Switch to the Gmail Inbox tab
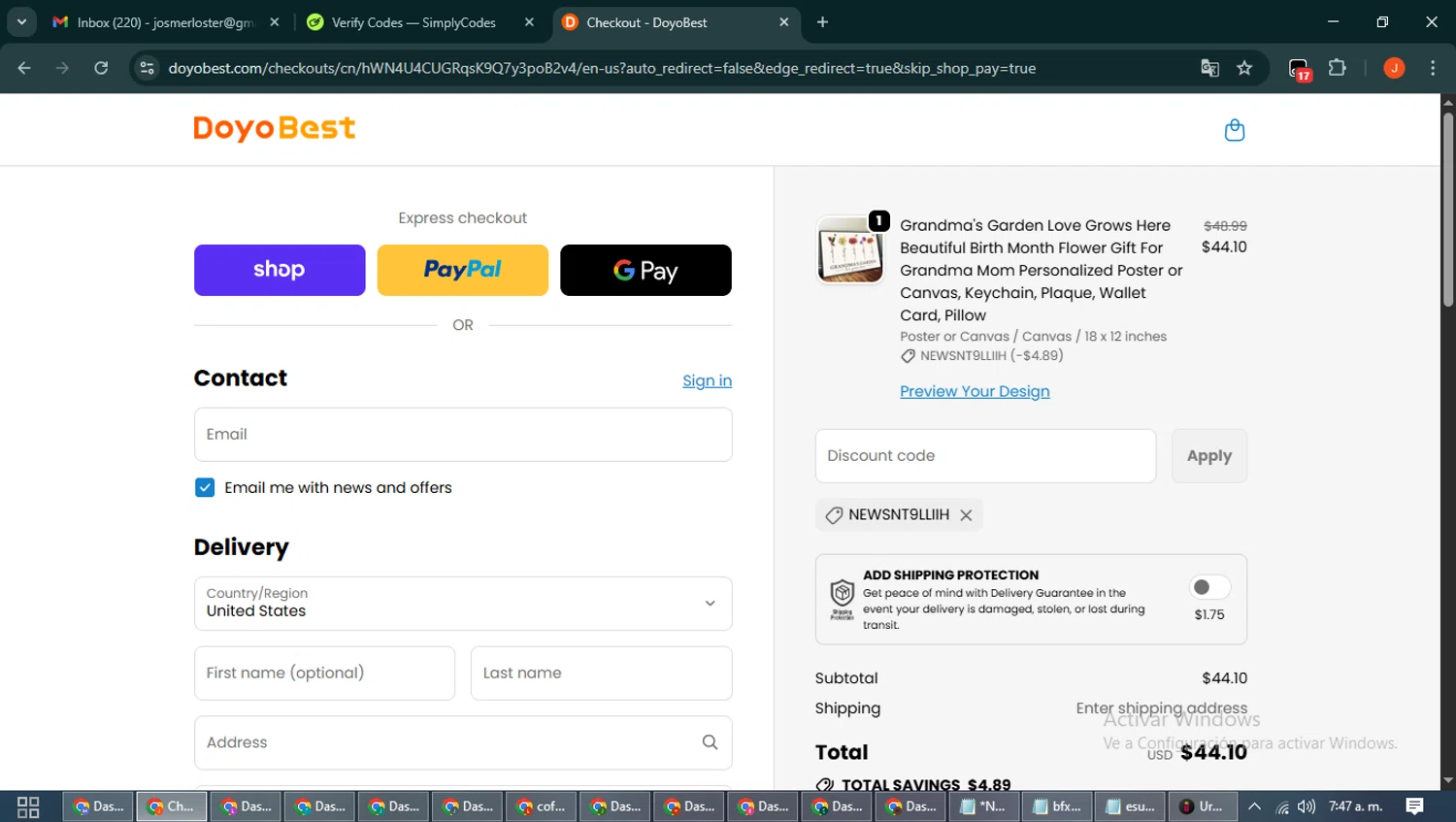The height and width of the screenshot is (822, 1456). coord(165,22)
